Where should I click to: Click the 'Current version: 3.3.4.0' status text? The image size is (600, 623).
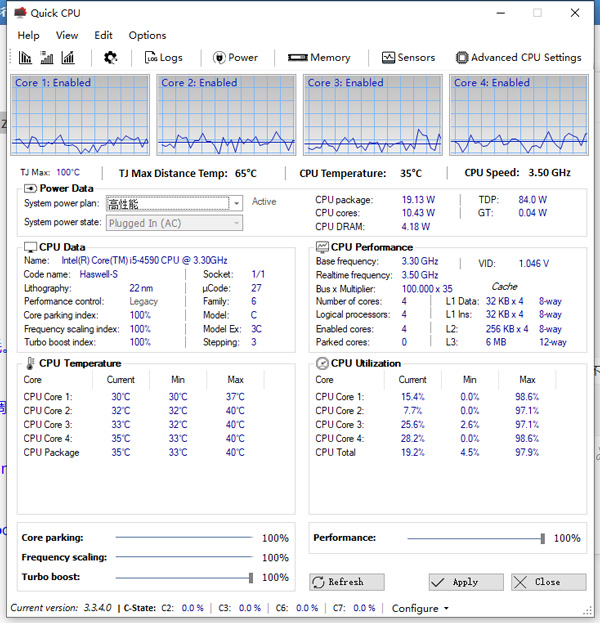point(61,608)
